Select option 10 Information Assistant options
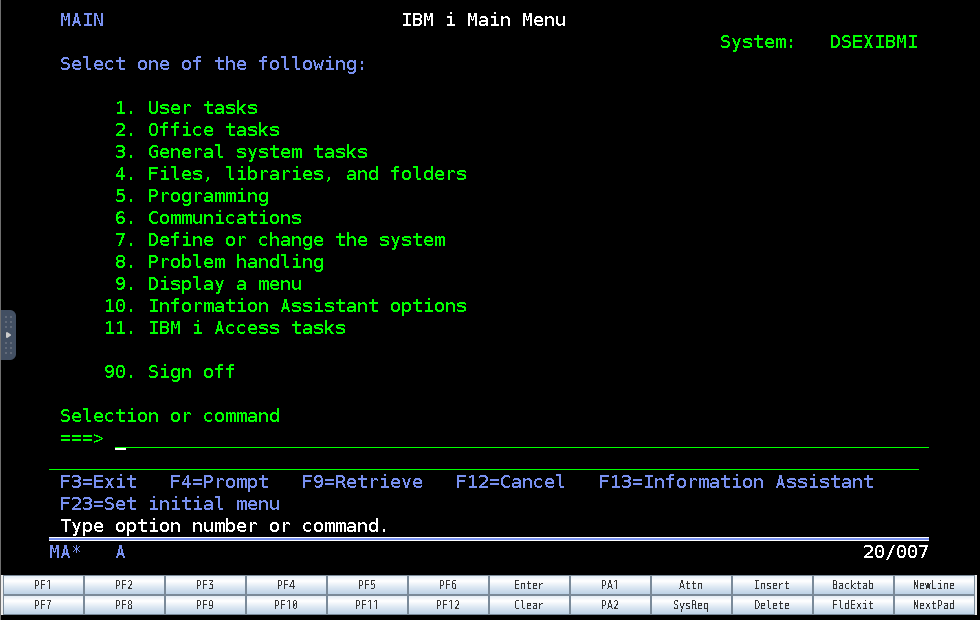The height and width of the screenshot is (620, 980). click(286, 306)
